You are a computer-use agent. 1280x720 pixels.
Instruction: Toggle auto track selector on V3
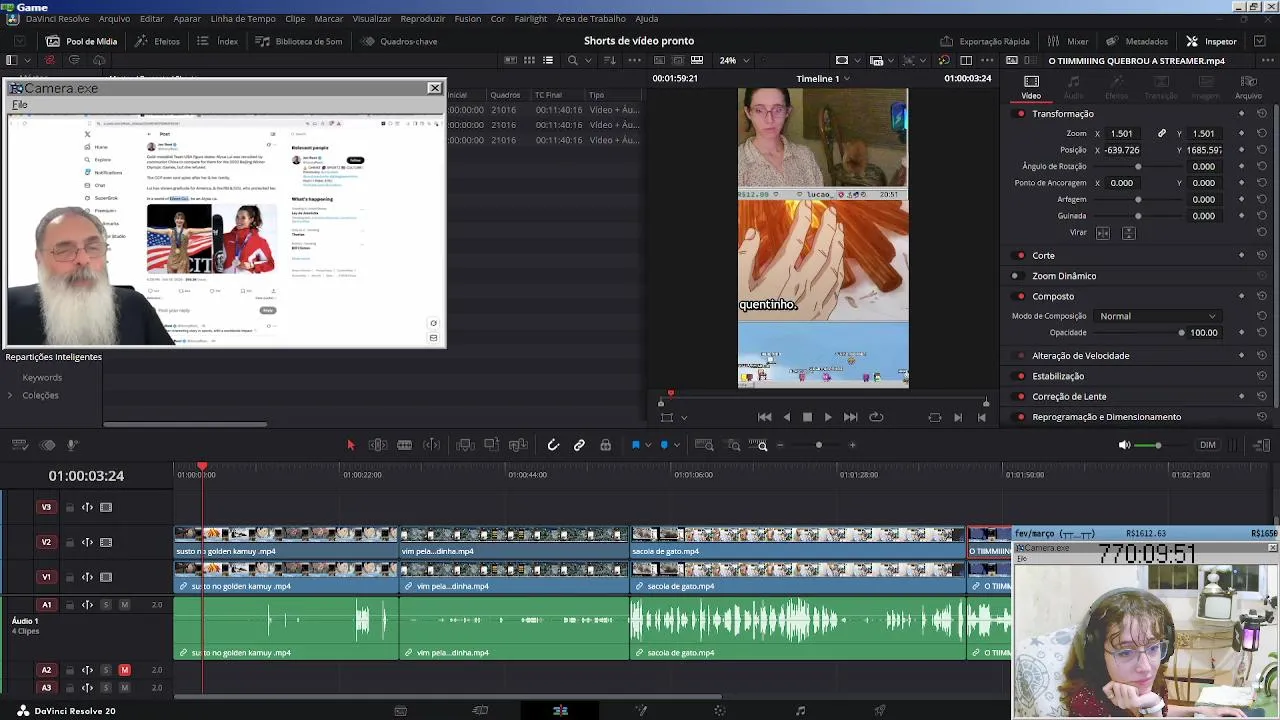[87, 507]
